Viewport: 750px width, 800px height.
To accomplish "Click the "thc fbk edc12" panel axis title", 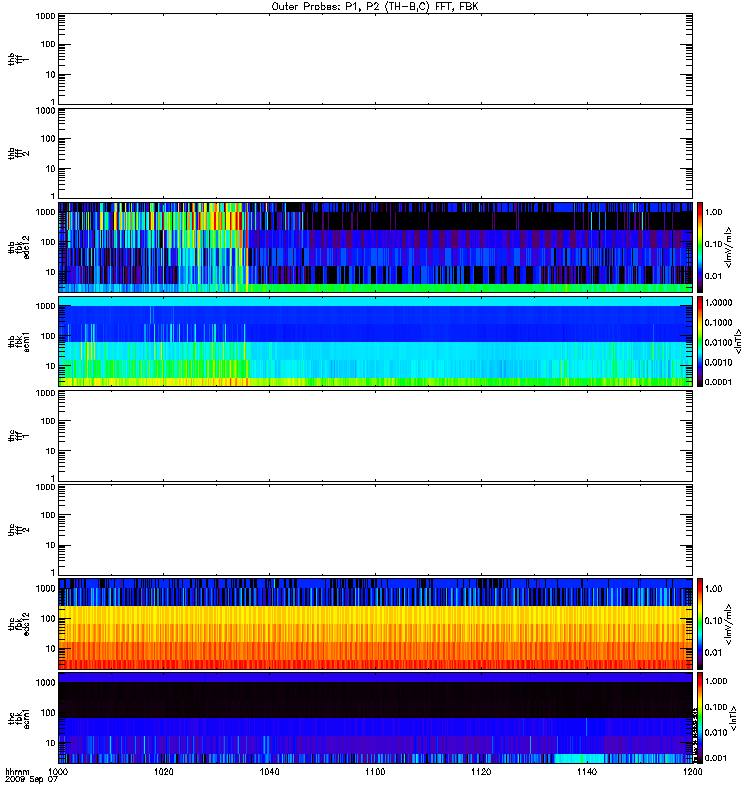I will pos(19,623).
